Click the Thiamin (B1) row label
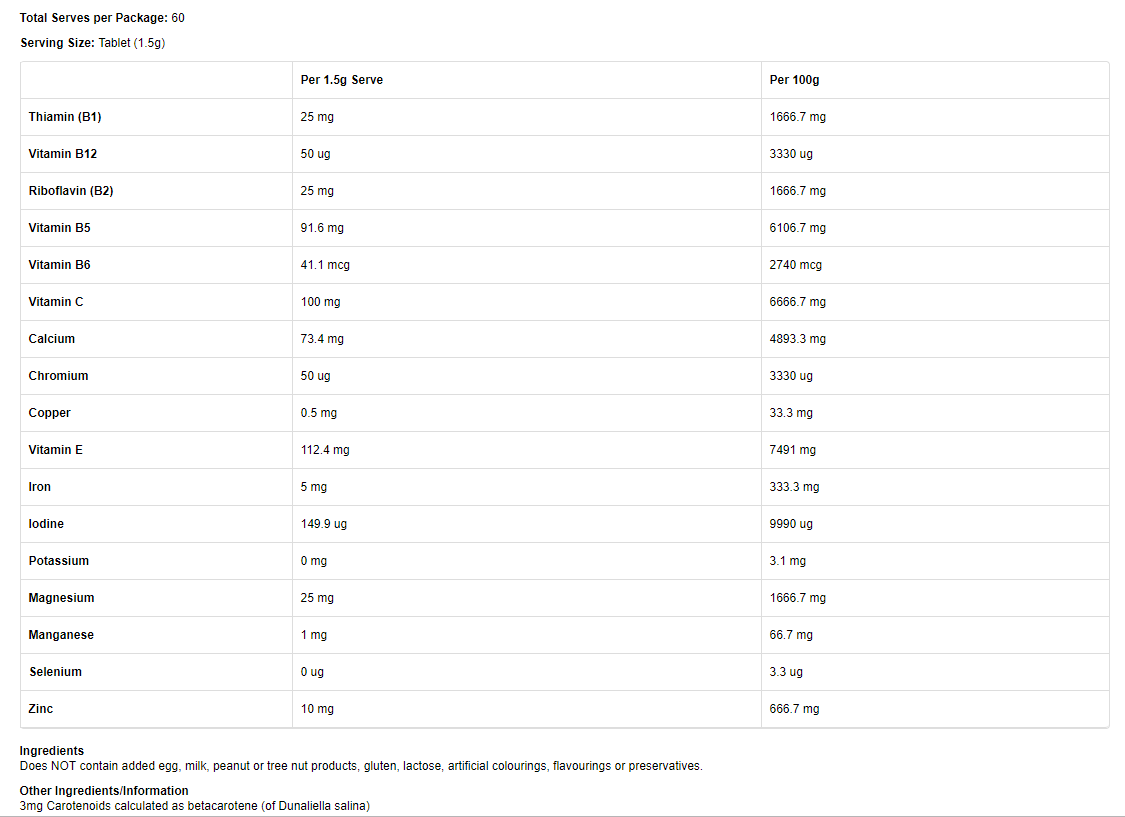Image resolution: width=1125 pixels, height=817 pixels. [65, 117]
